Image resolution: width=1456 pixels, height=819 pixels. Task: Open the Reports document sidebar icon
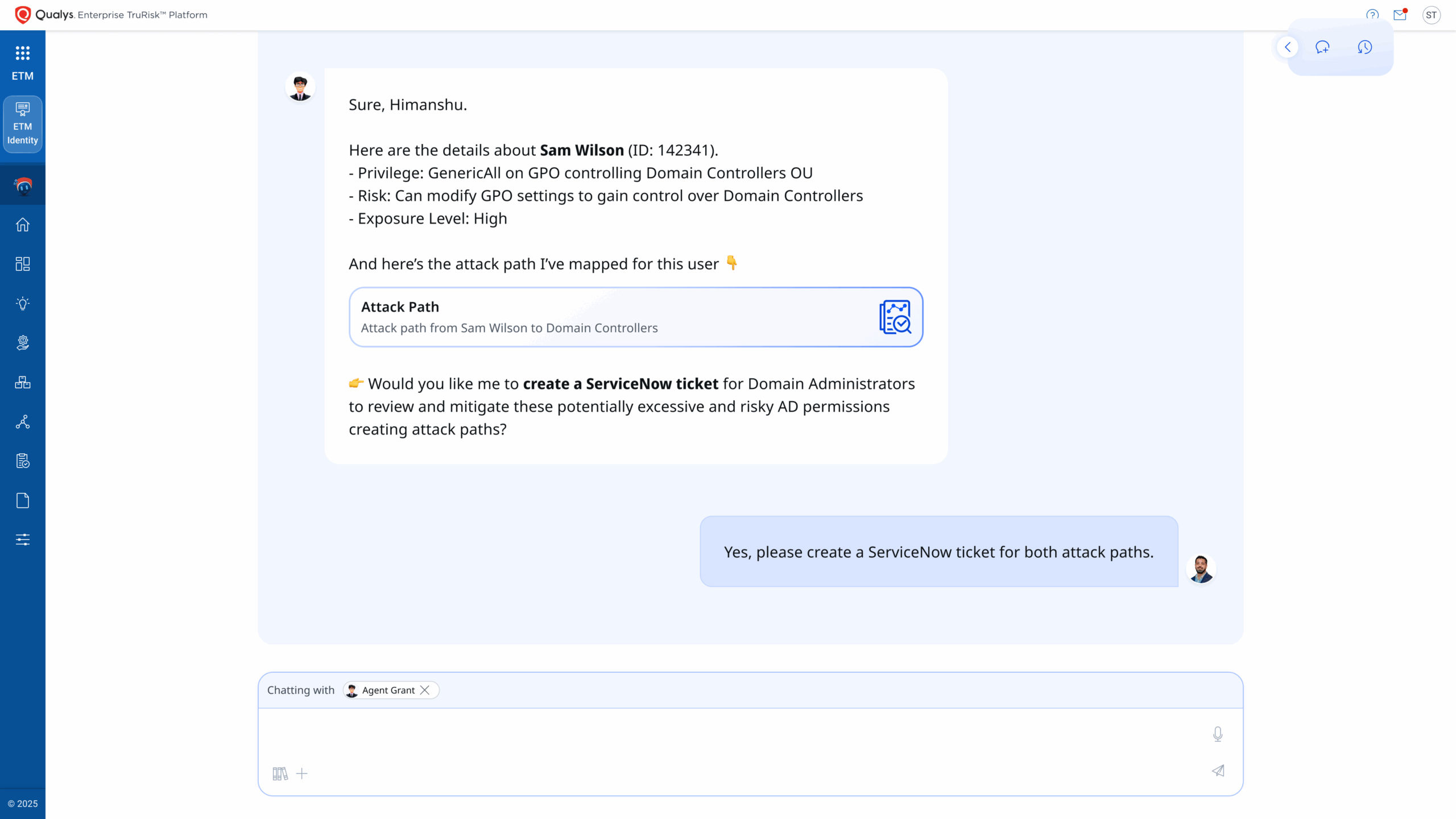[x=23, y=500]
